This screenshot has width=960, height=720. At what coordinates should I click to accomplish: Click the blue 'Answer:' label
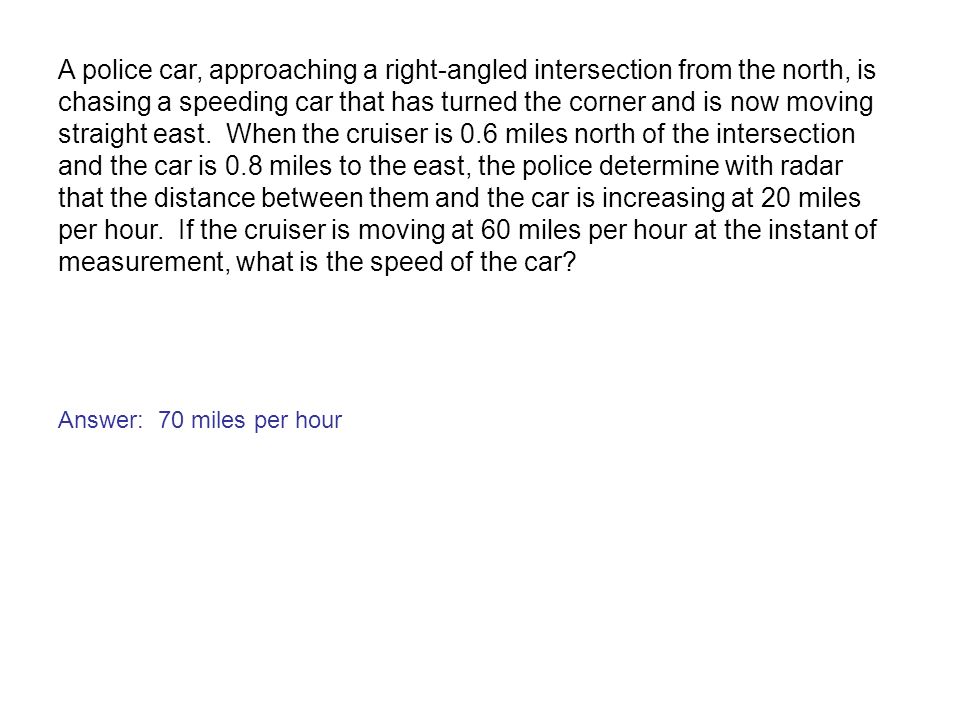tap(100, 420)
